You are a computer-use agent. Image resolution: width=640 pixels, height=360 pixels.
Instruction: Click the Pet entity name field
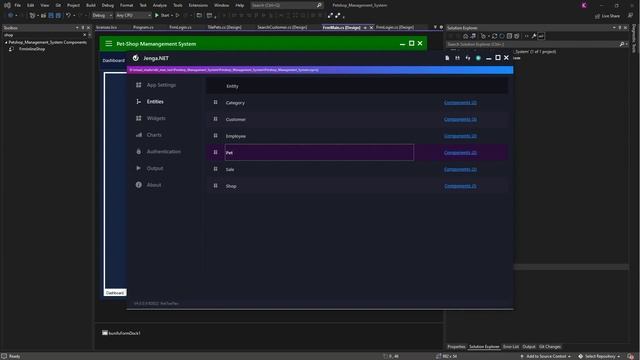point(319,152)
